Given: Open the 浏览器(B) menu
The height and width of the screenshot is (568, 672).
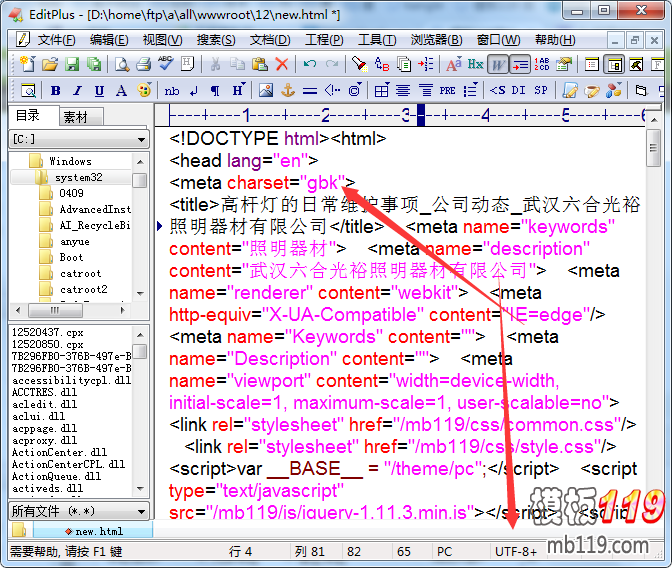Looking at the screenshot, I should [x=437, y=40].
